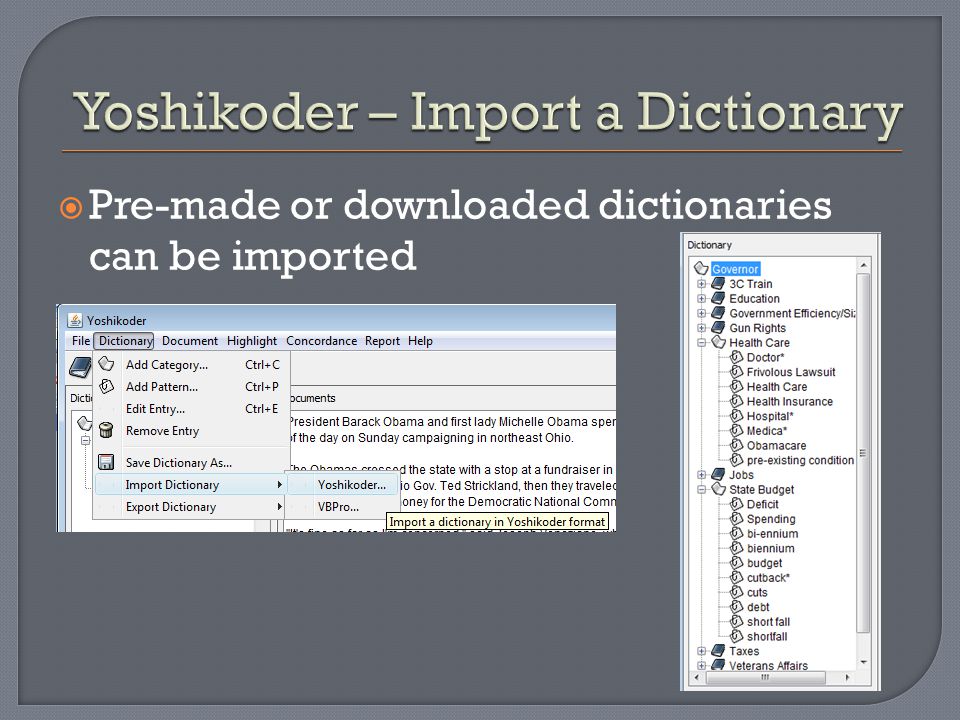The width and height of the screenshot is (960, 720).
Task: Choose Save Dictionary As... entry
Action: tap(192, 463)
